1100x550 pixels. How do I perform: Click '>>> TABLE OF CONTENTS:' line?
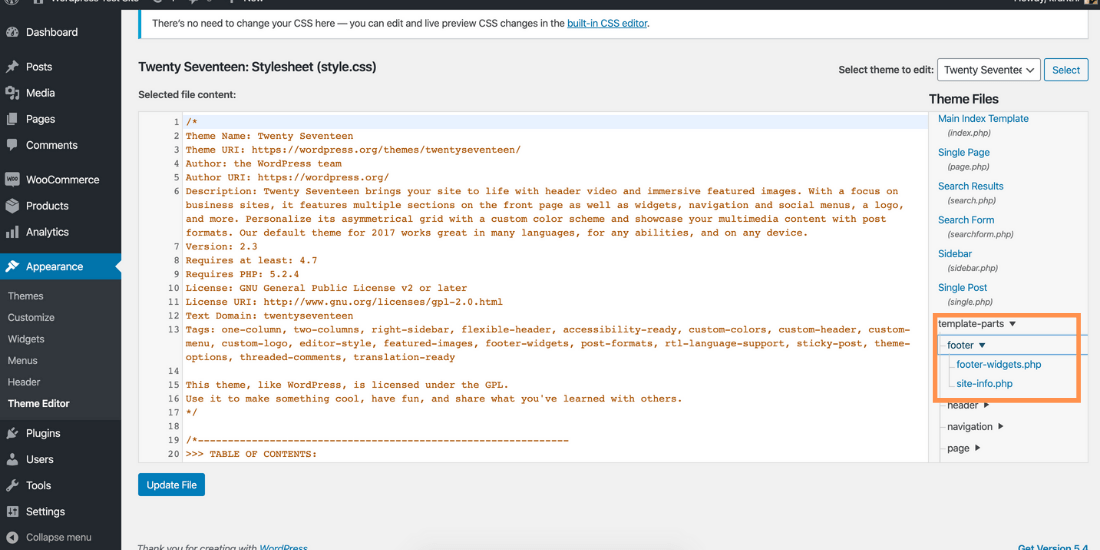252,454
